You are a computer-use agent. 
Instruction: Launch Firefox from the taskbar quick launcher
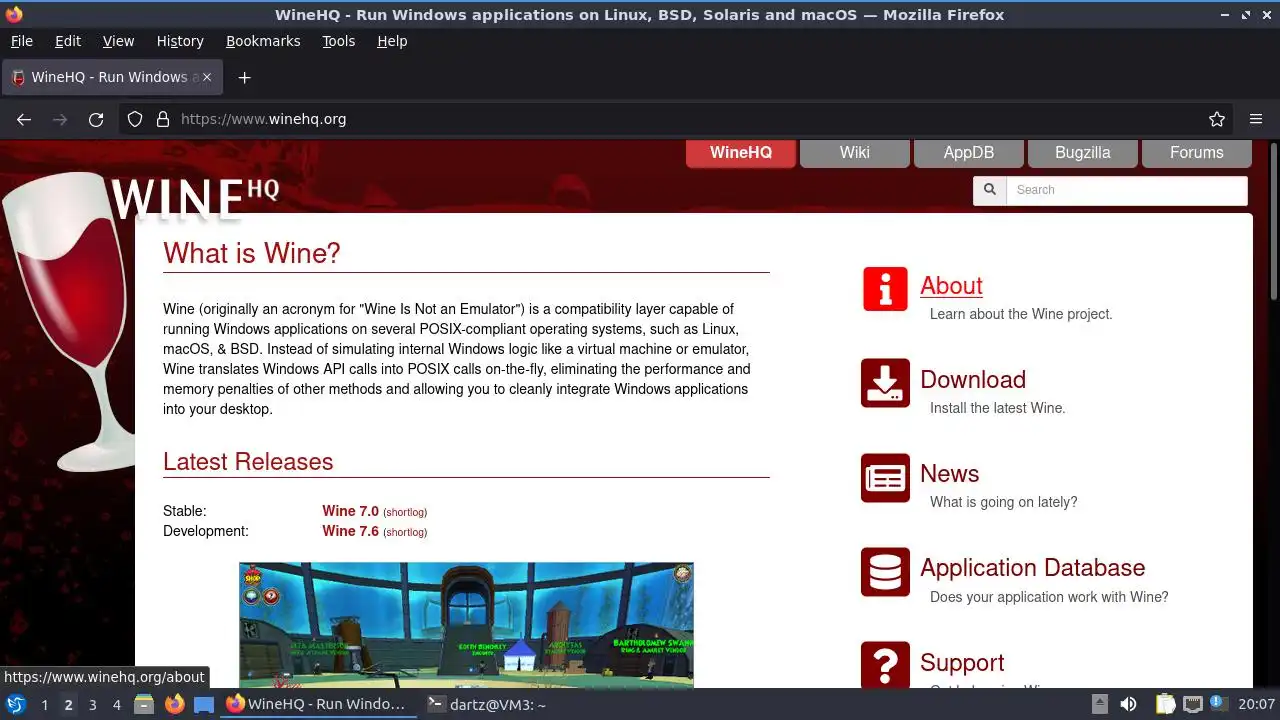tap(174, 704)
